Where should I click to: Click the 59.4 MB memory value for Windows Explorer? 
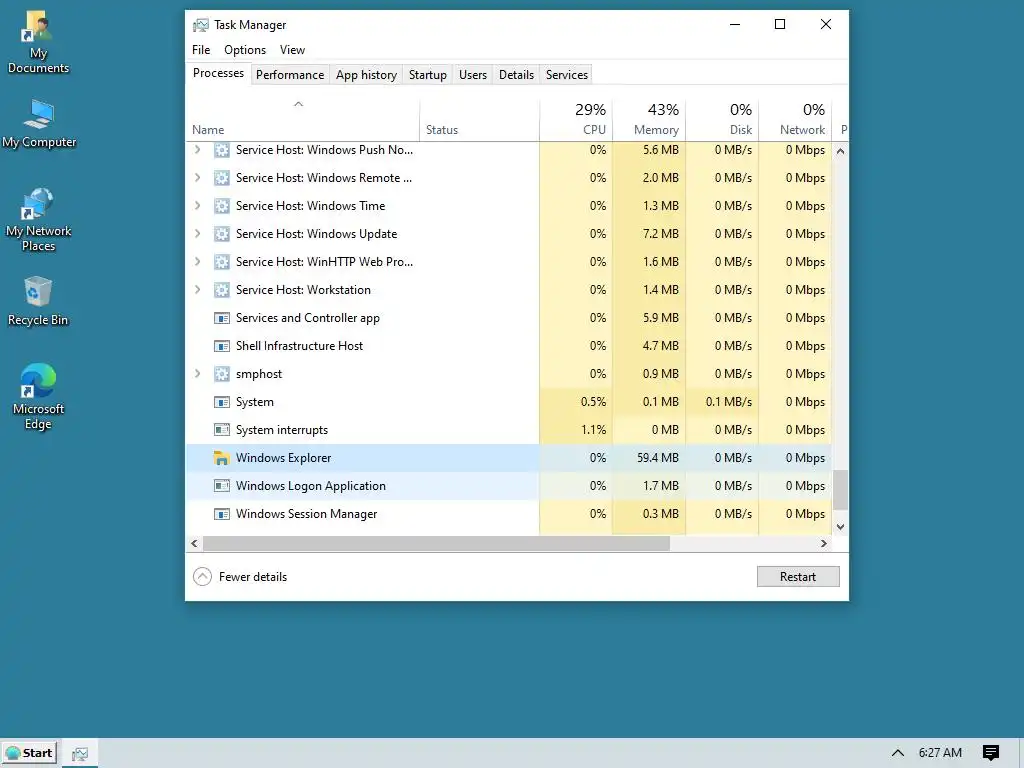point(658,458)
